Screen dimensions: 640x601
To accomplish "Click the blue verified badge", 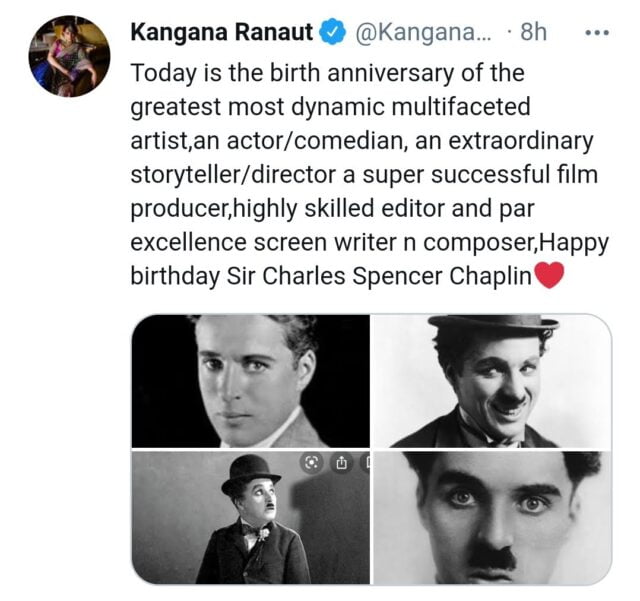I will pos(331,32).
